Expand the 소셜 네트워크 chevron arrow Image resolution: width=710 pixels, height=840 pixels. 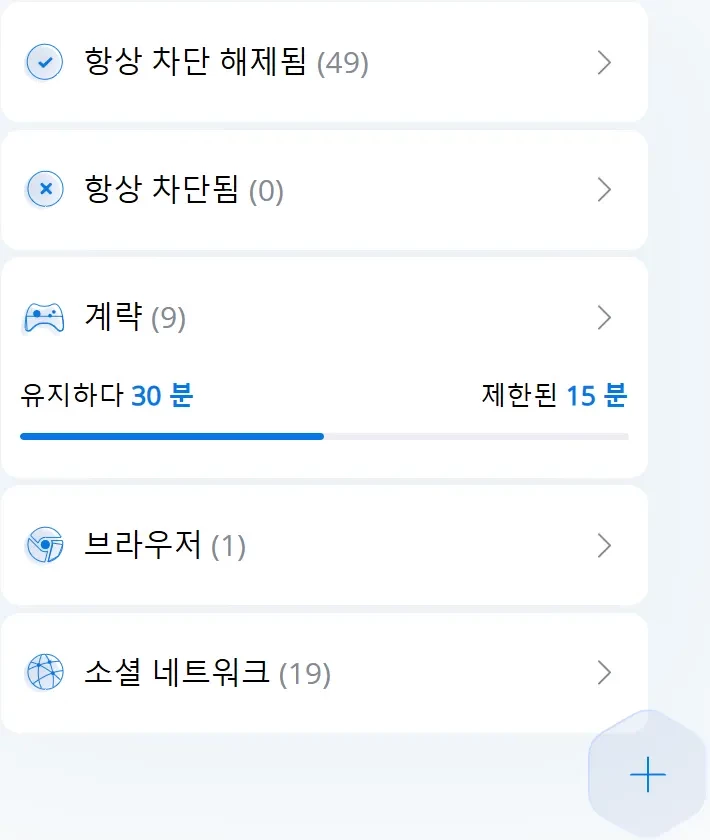[603, 673]
